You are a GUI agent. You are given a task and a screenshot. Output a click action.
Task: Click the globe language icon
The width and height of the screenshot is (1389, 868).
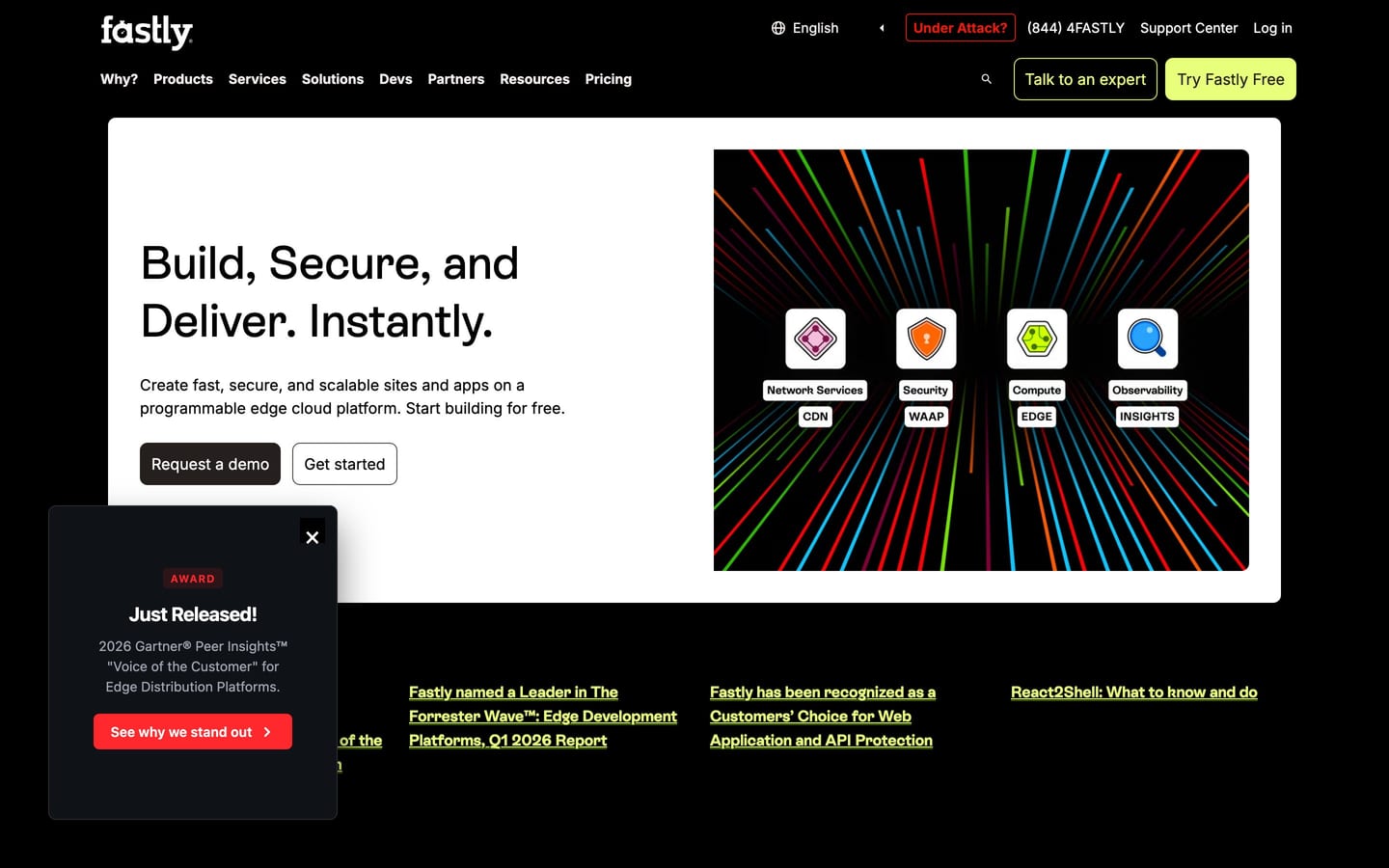[778, 28]
